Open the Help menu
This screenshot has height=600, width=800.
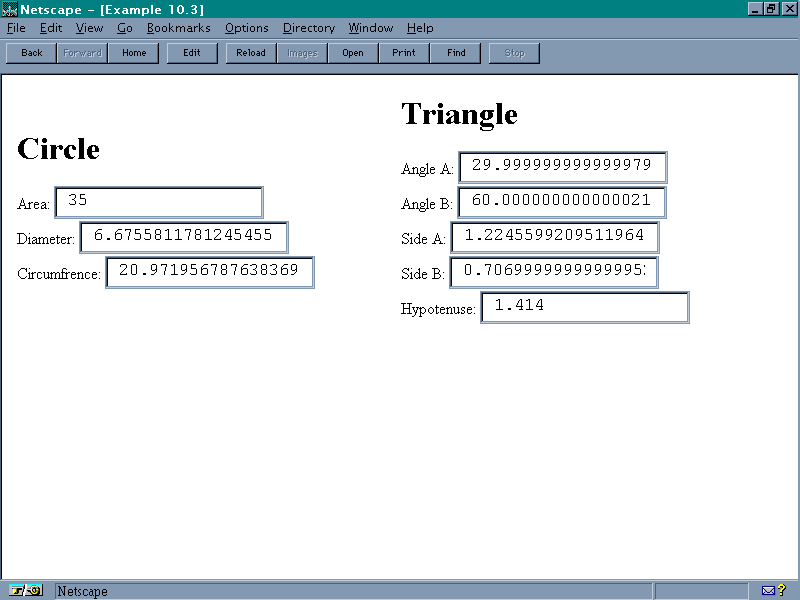pyautogui.click(x=420, y=28)
